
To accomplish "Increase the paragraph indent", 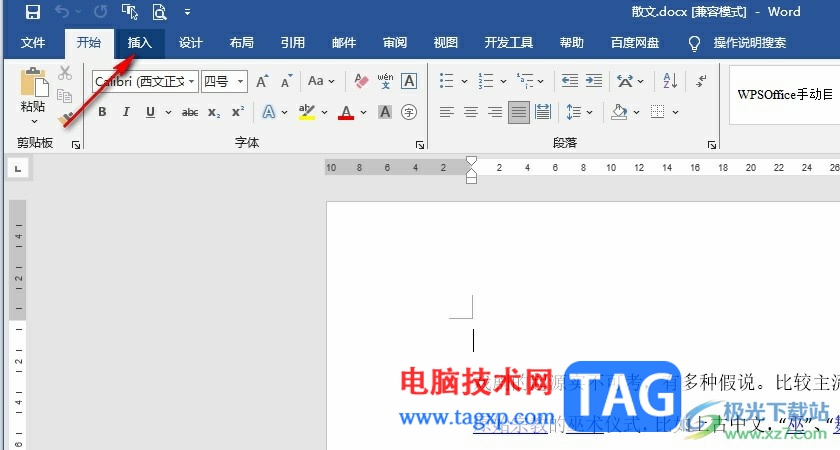I will click(594, 81).
